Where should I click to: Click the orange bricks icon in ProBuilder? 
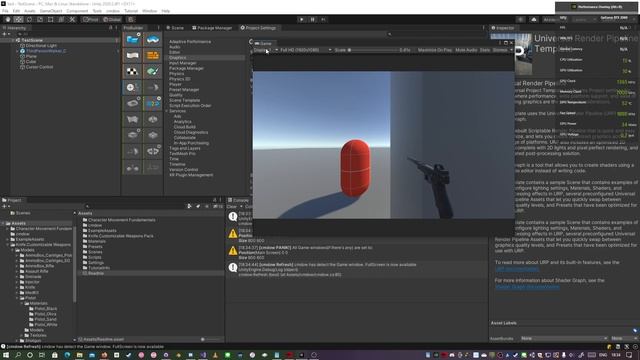[x=153, y=56]
